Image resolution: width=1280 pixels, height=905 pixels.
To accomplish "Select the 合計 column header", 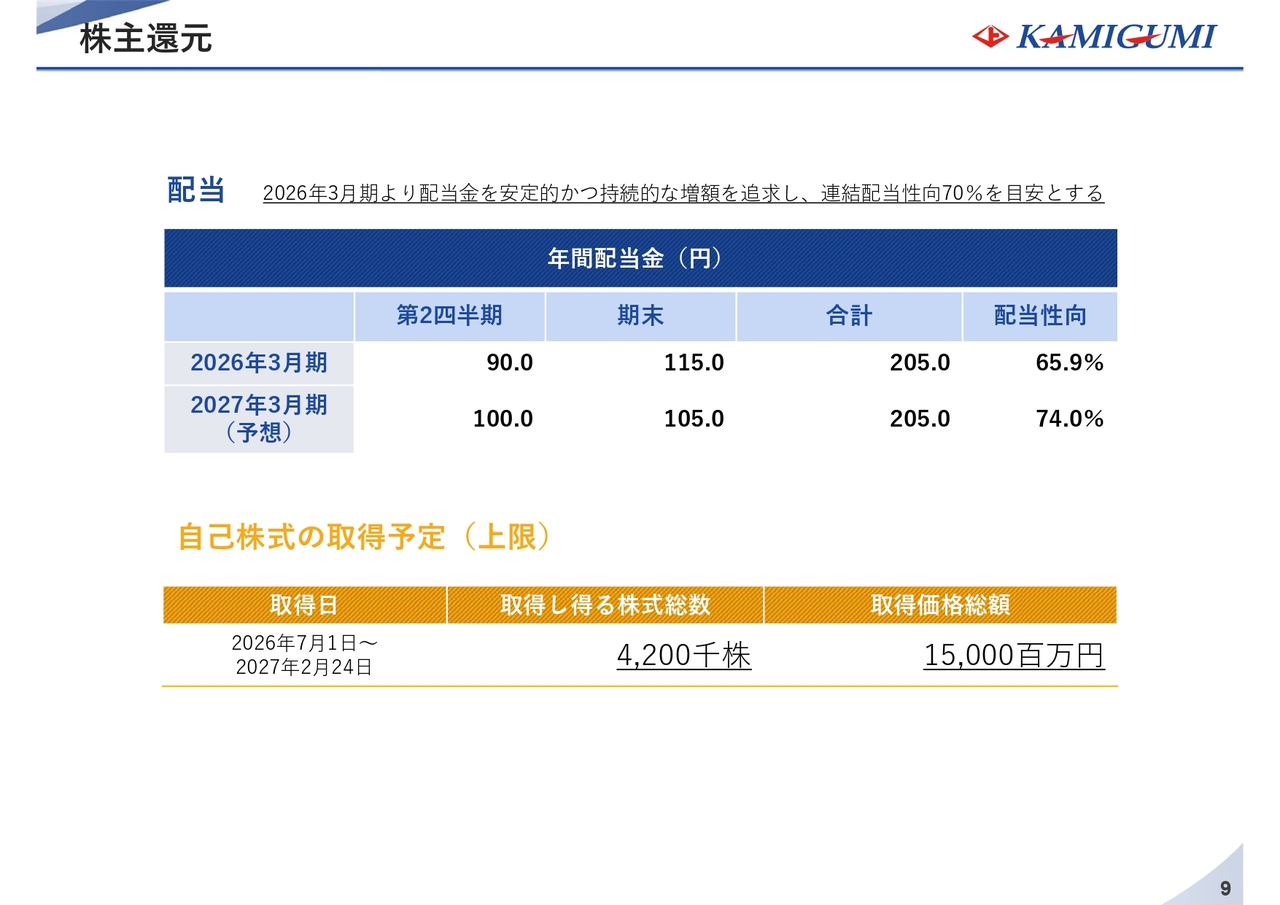I will click(849, 316).
